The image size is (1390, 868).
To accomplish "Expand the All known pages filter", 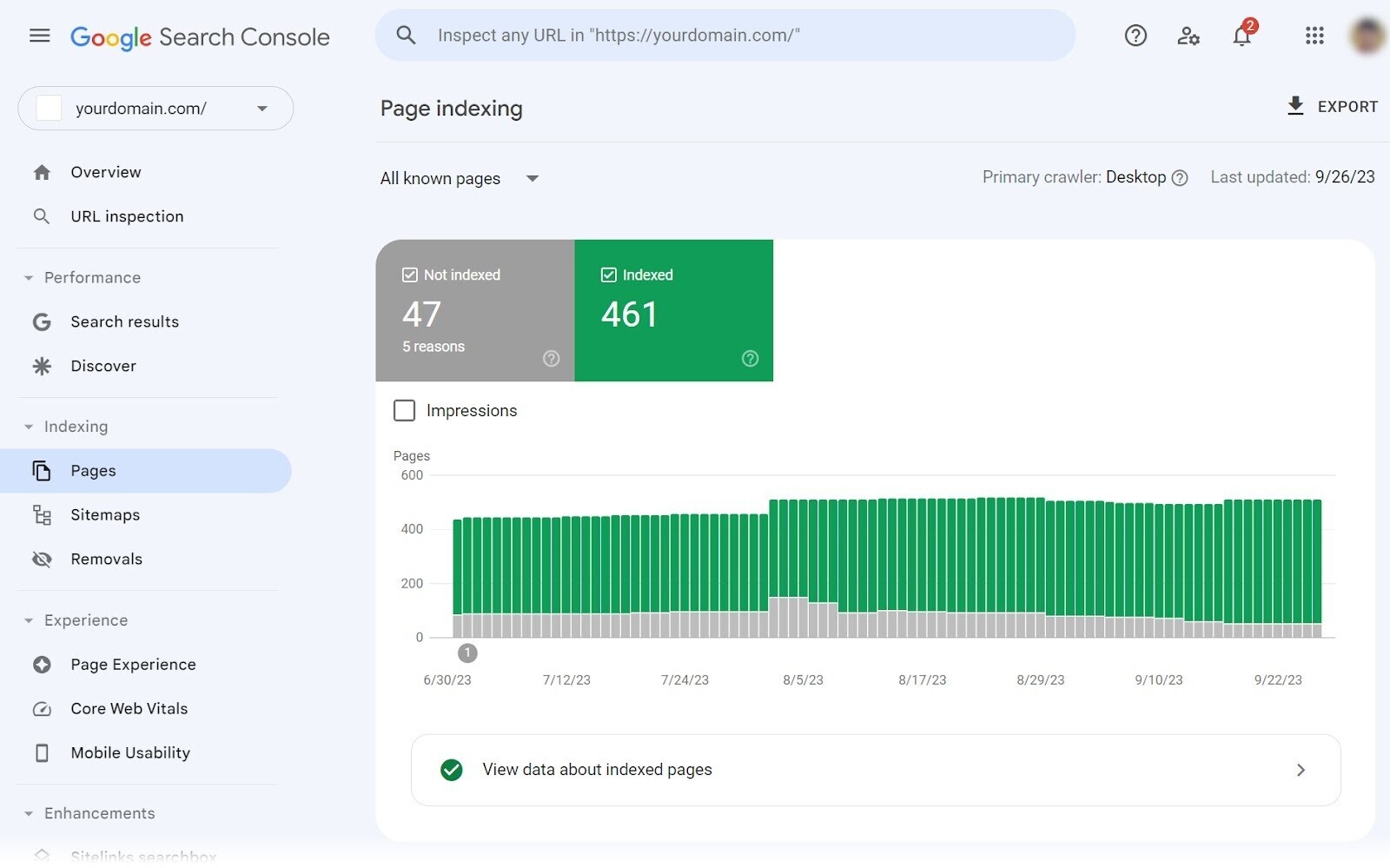I will coord(460,179).
